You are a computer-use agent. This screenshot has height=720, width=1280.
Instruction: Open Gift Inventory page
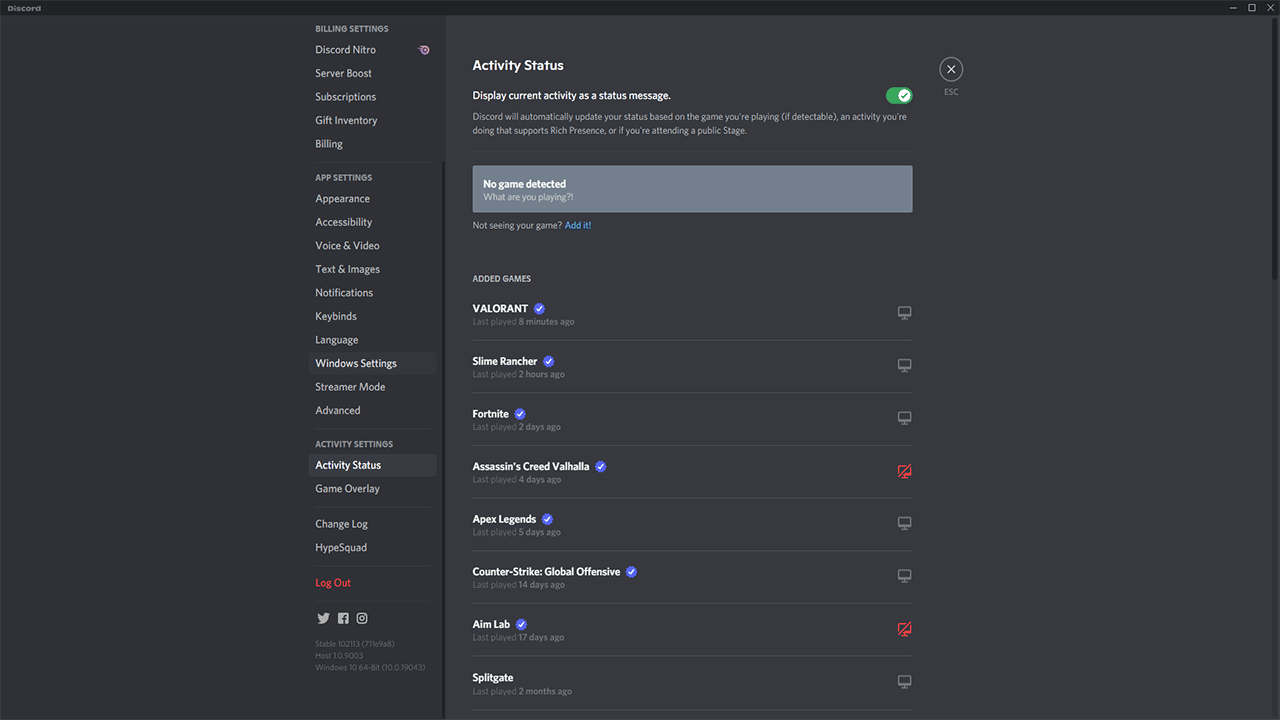372,120
